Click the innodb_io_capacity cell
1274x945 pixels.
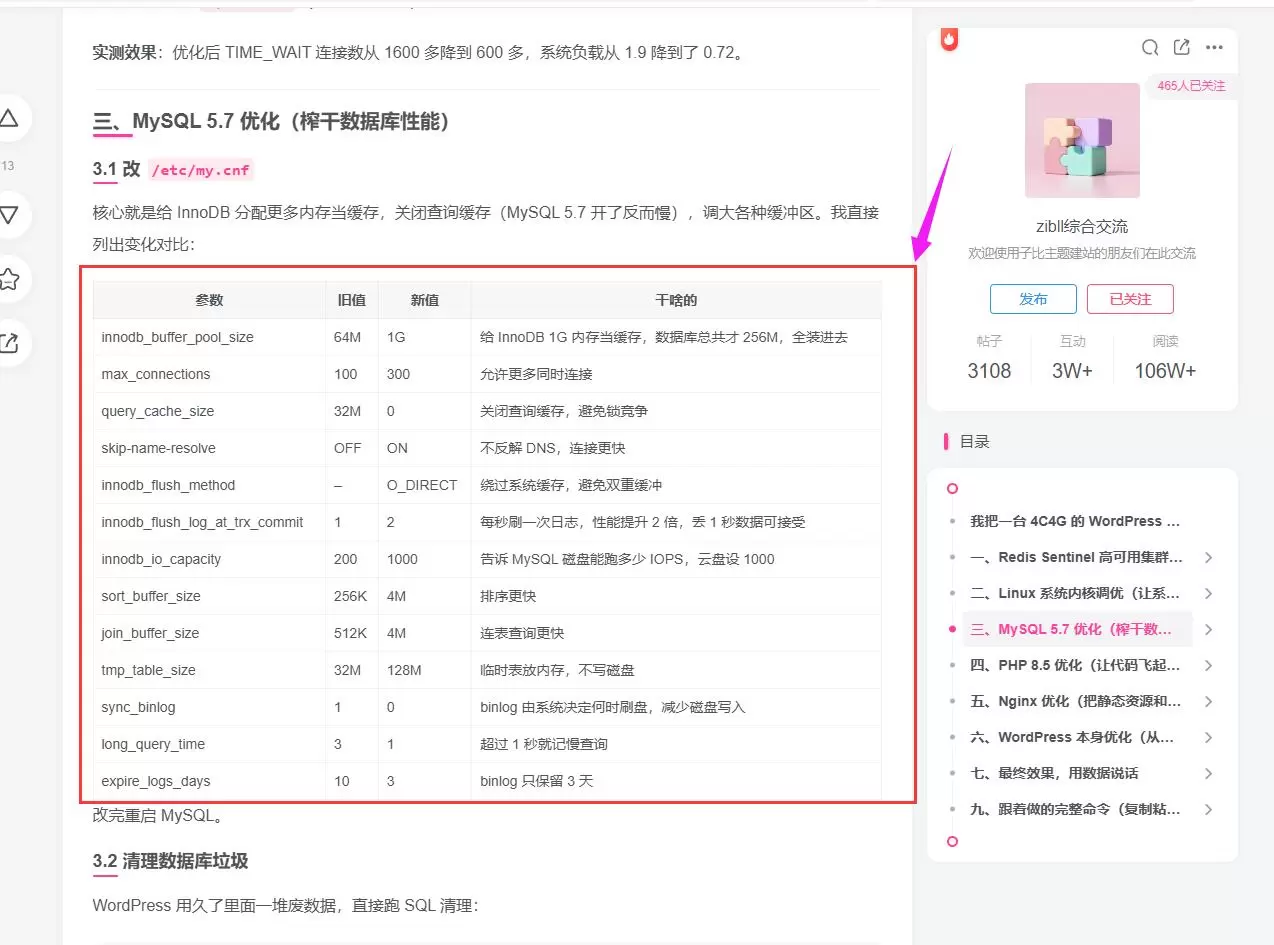coord(209,559)
